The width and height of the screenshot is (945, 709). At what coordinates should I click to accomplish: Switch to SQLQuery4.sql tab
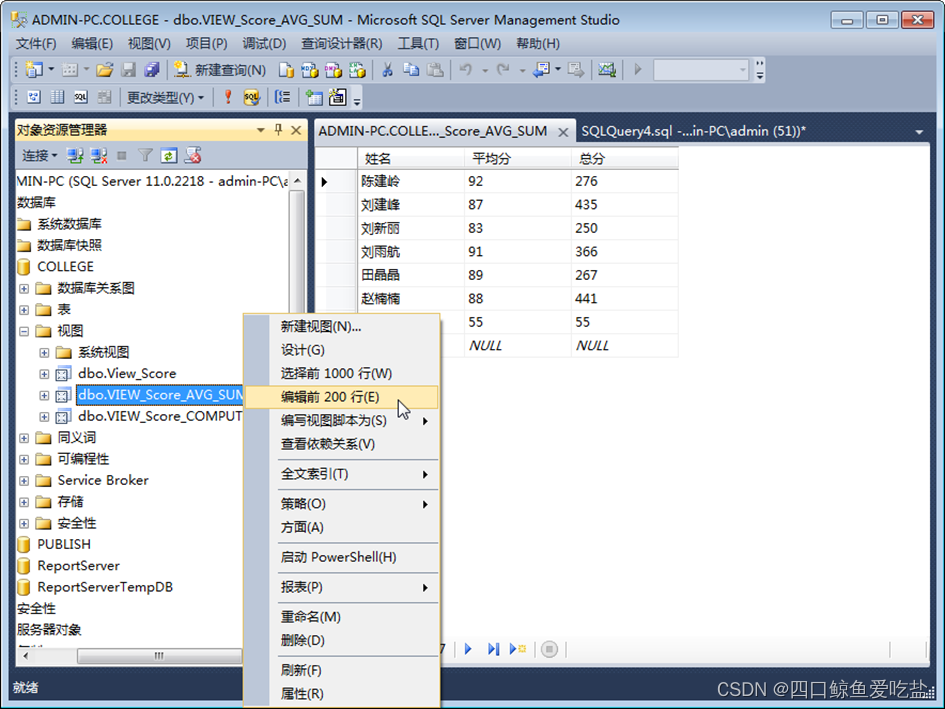coord(693,131)
